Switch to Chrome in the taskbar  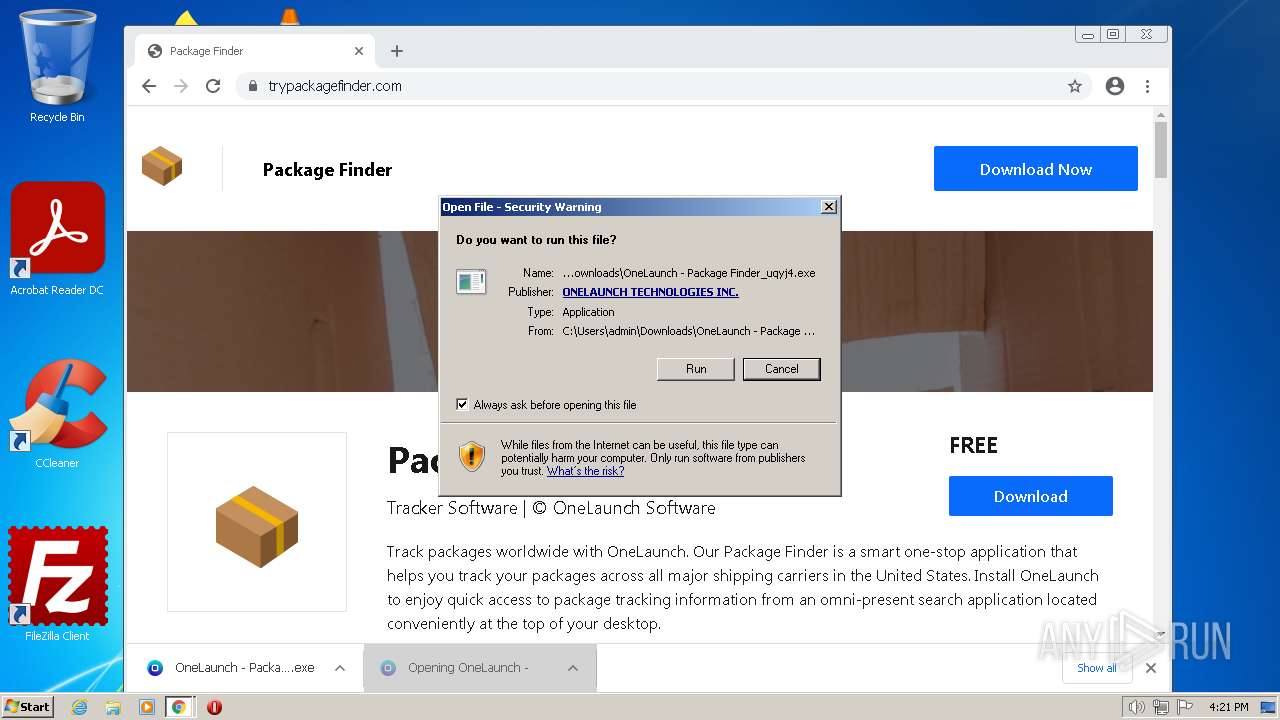click(x=179, y=707)
